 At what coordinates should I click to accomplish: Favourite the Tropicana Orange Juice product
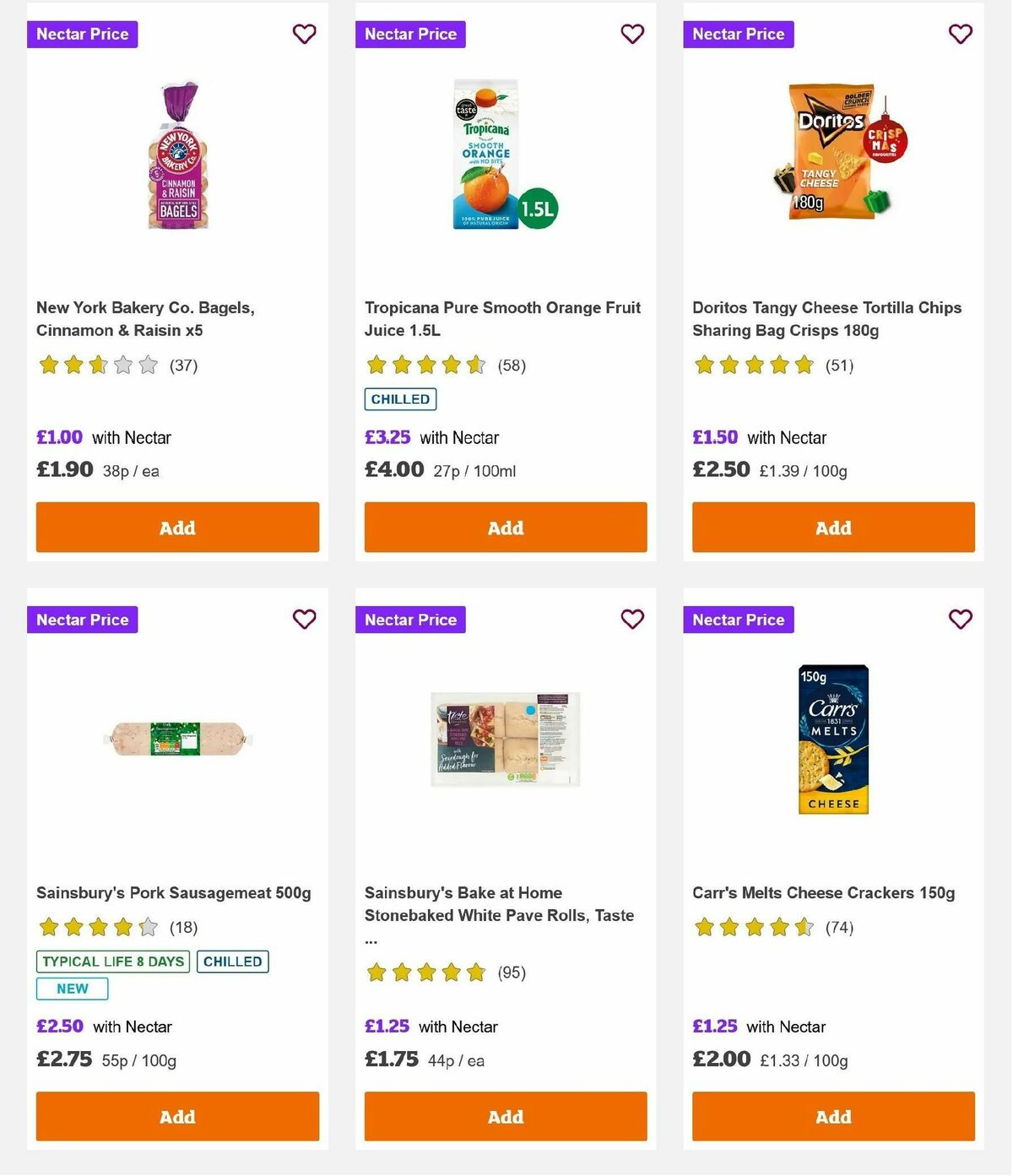(x=631, y=34)
